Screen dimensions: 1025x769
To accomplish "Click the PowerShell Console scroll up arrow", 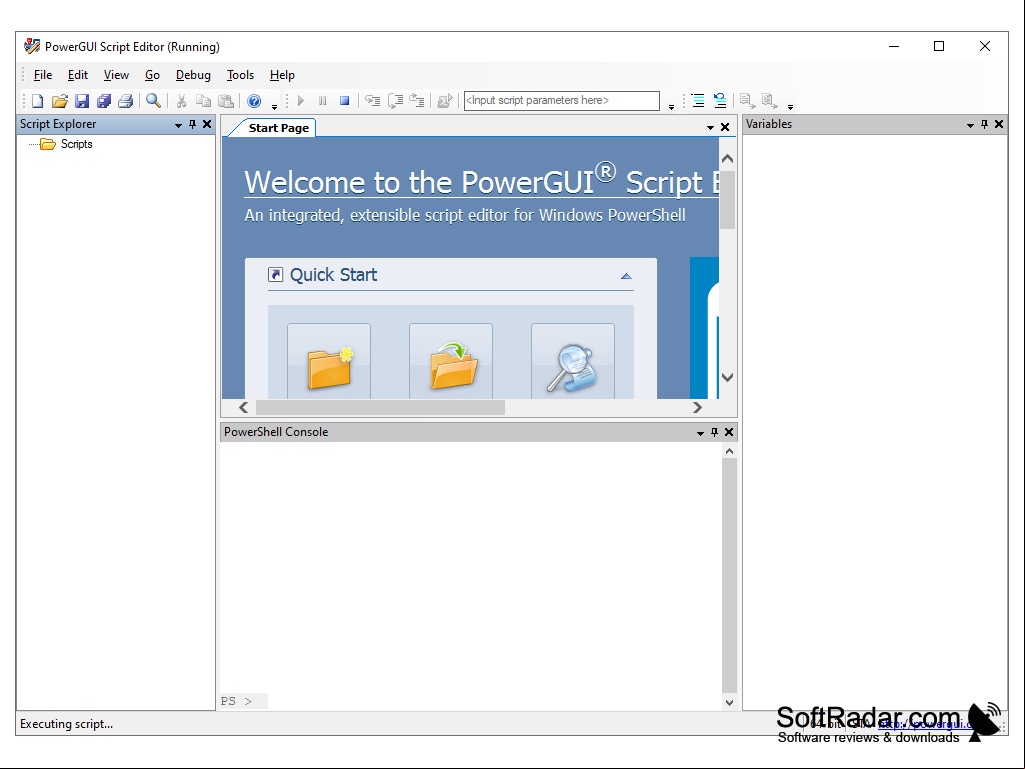I will click(730, 451).
